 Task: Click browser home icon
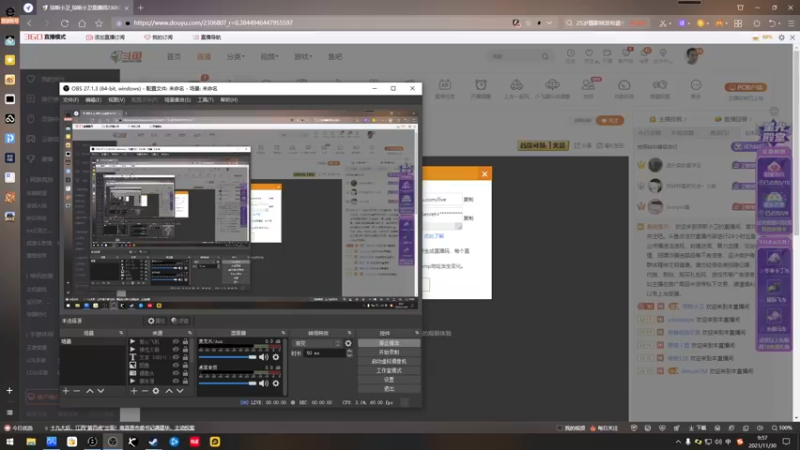coord(82,23)
